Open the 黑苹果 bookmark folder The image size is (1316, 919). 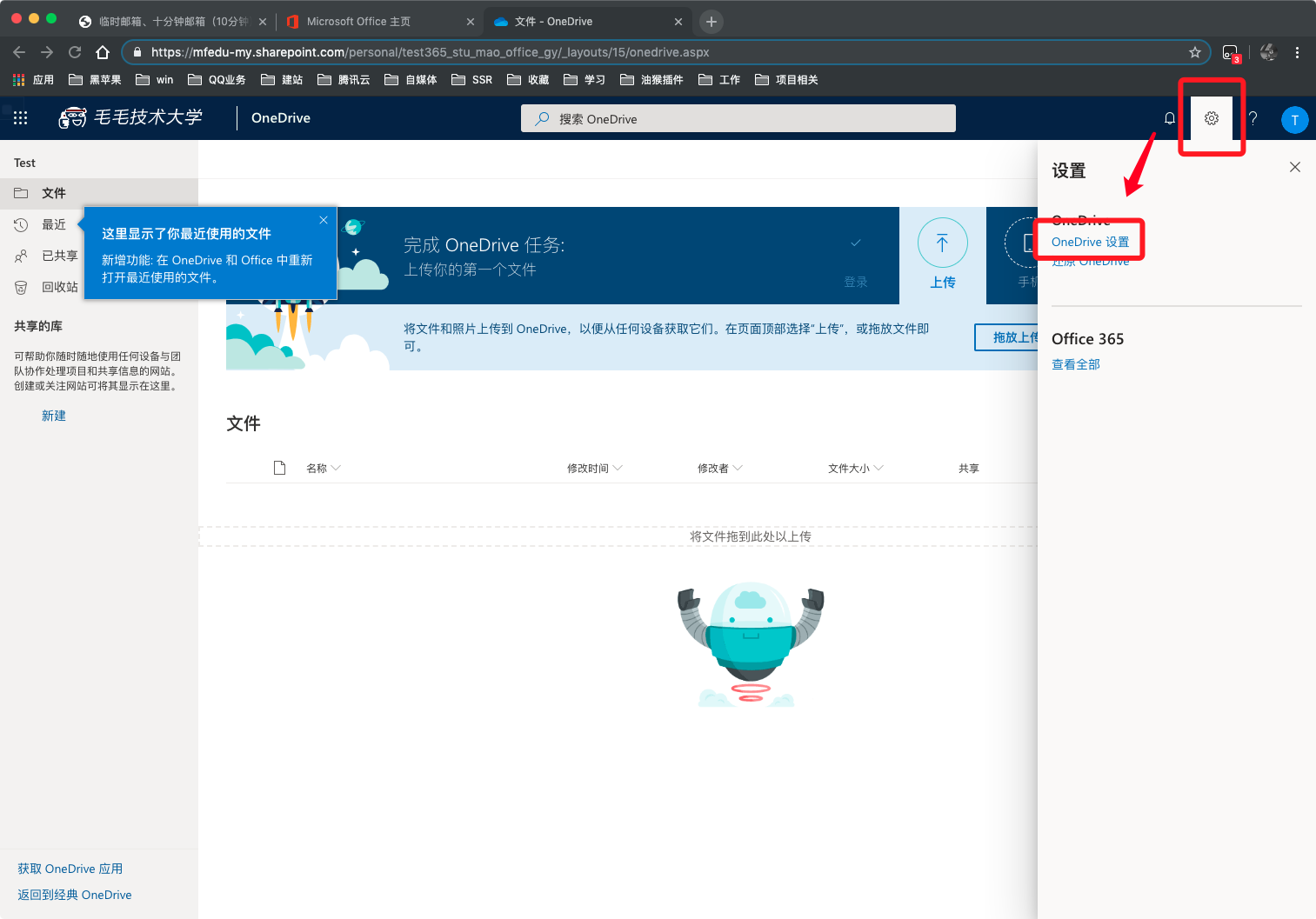95,80
